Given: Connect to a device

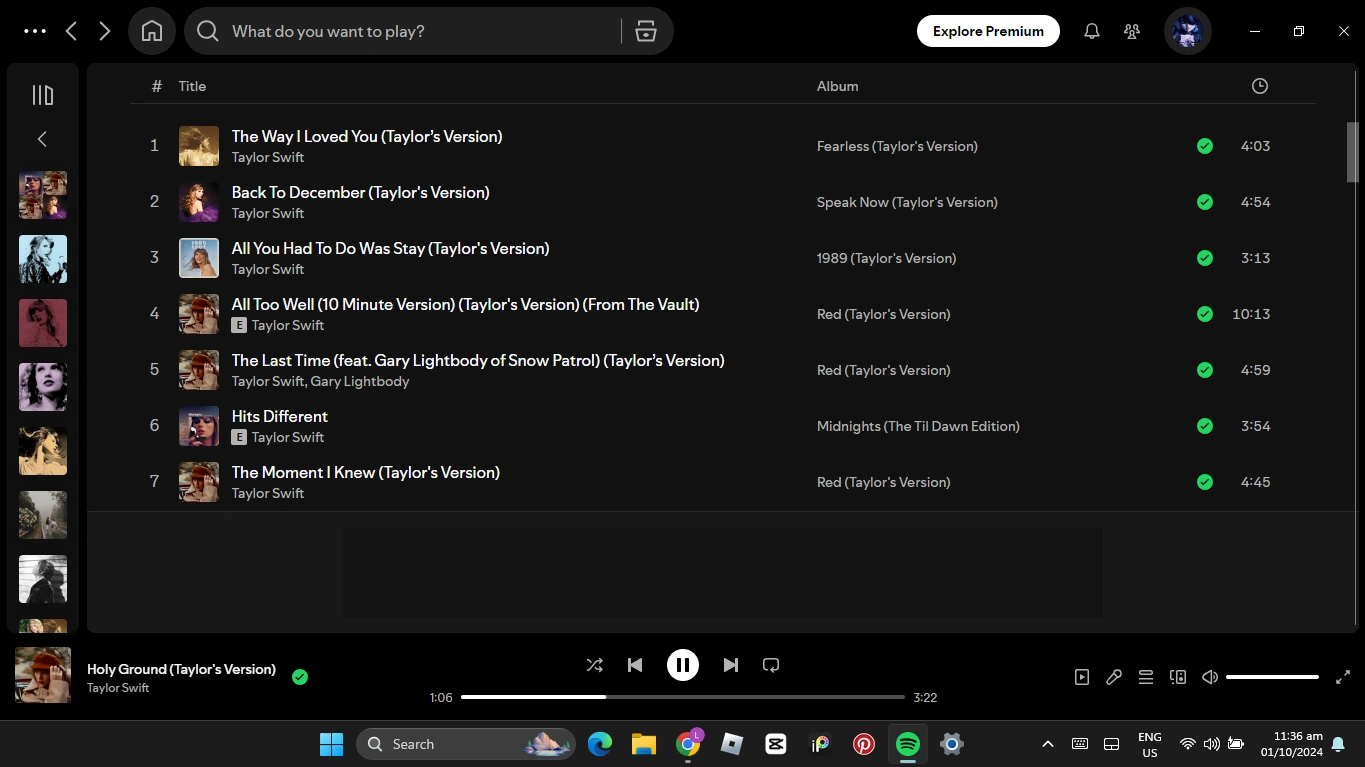Looking at the screenshot, I should click(1178, 677).
